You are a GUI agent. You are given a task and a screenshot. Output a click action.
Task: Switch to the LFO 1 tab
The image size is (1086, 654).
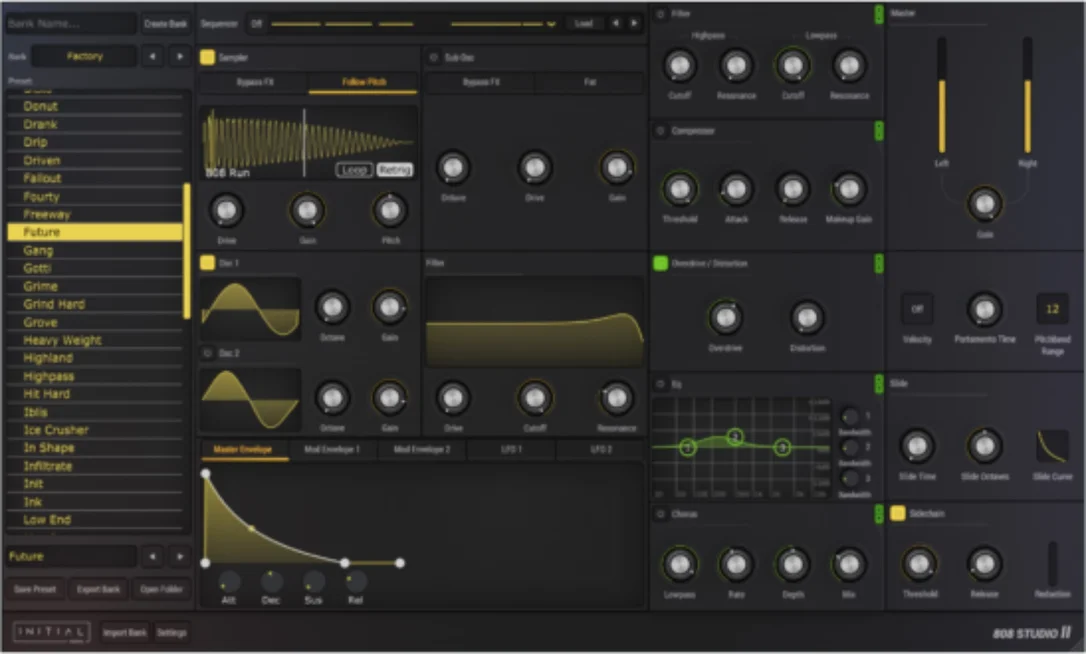511,450
